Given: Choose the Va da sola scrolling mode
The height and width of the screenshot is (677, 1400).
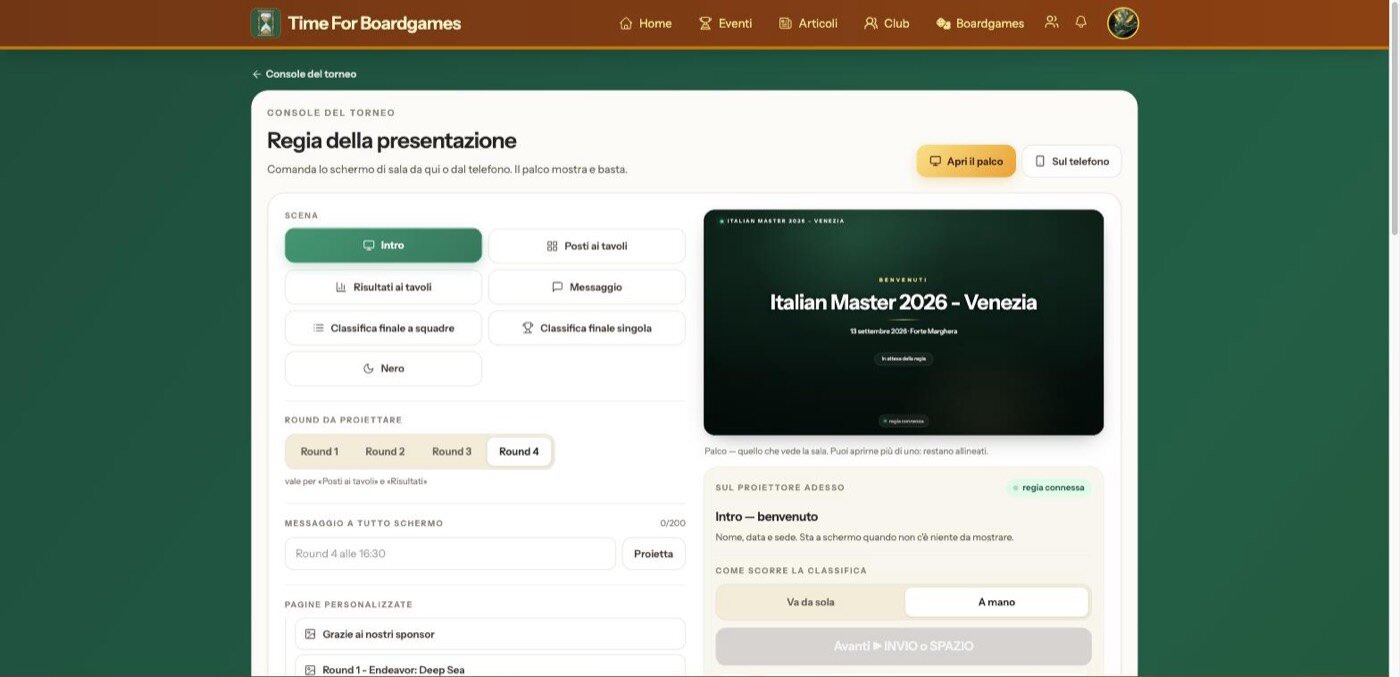Looking at the screenshot, I should tap(811, 602).
